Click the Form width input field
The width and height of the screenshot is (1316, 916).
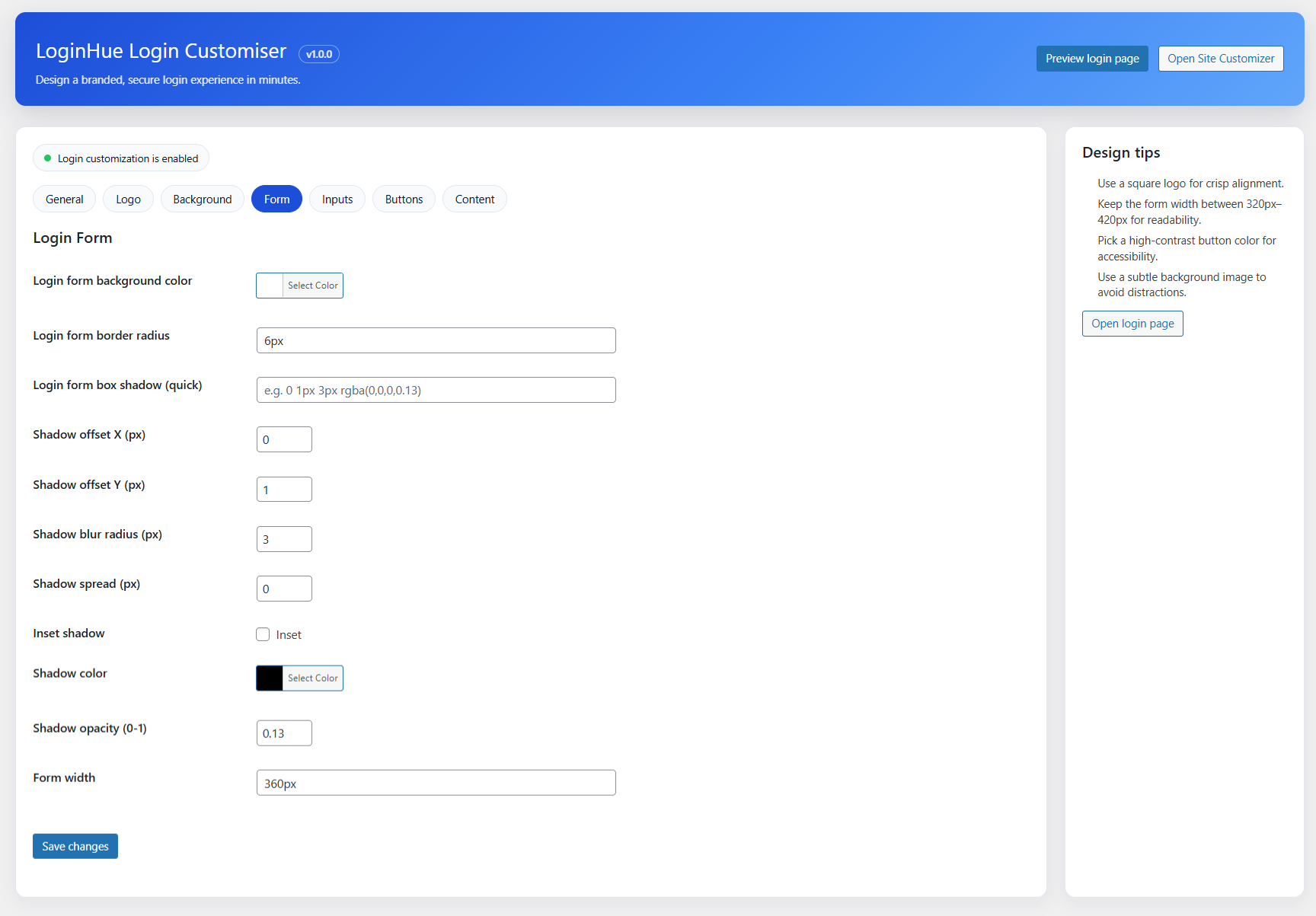click(436, 782)
